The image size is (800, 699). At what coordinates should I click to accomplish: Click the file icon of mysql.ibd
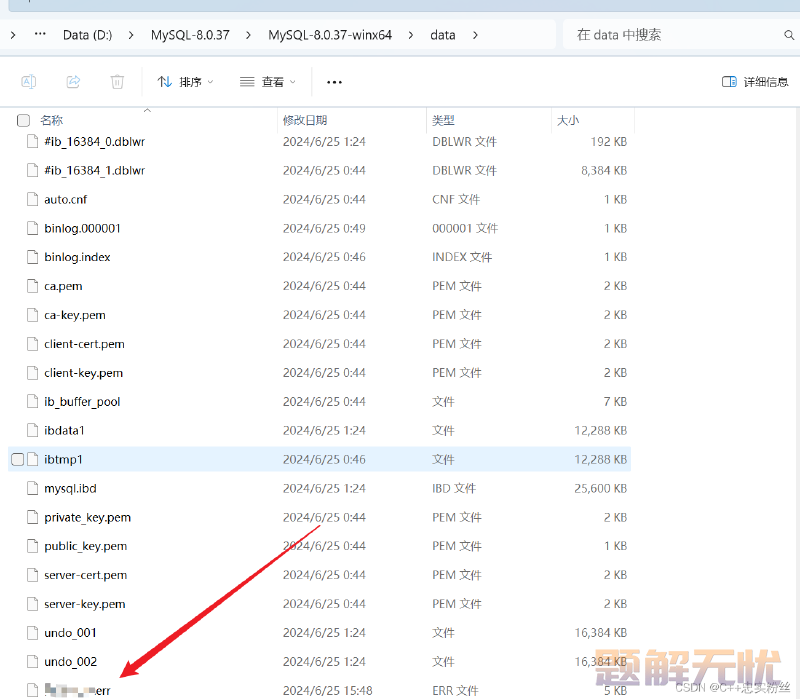pos(32,488)
